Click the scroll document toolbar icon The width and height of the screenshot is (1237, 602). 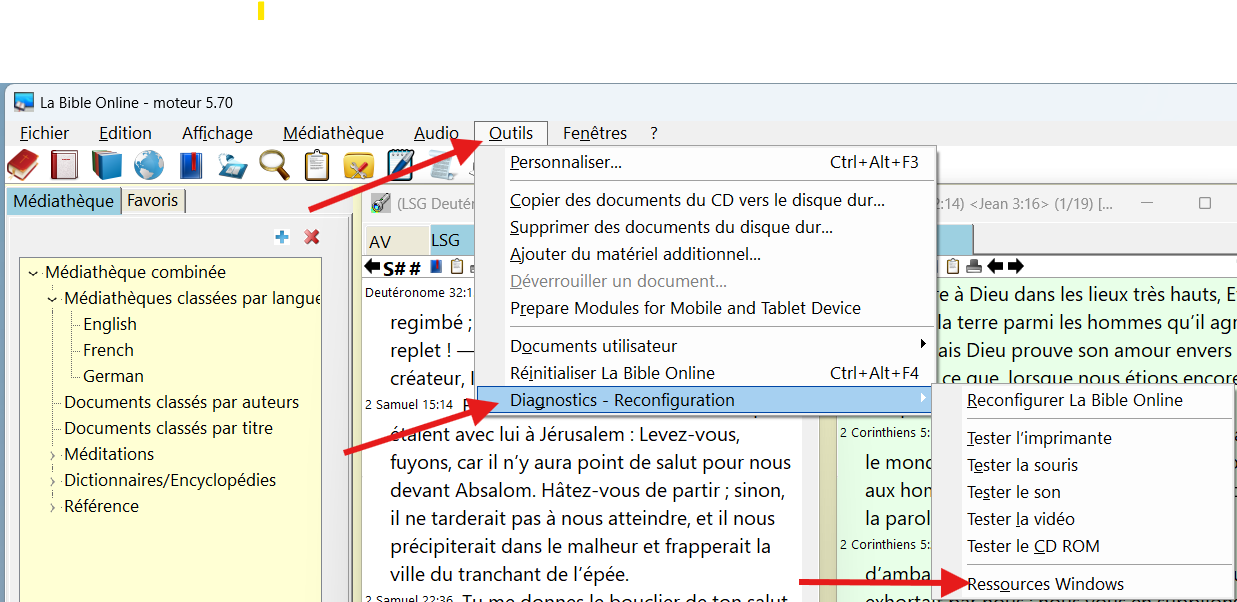coord(443,165)
